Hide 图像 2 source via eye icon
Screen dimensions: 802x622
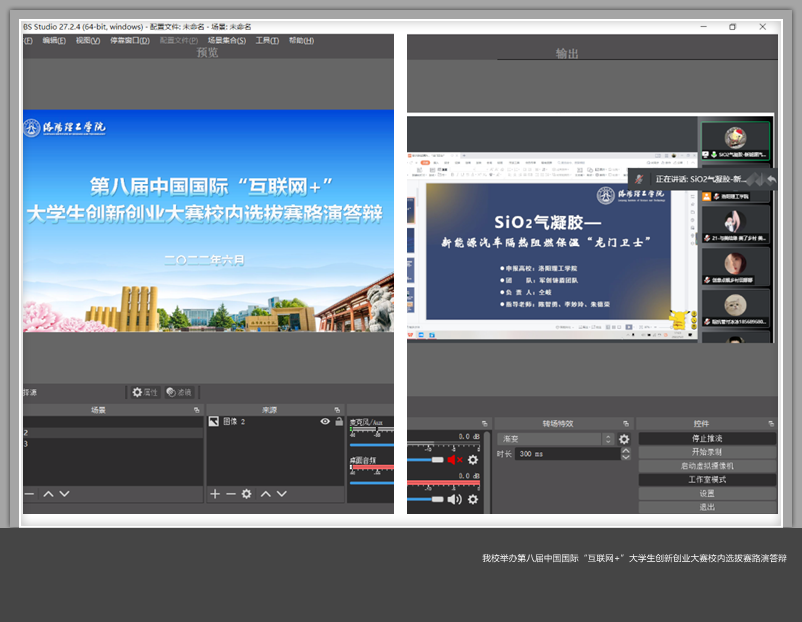click(325, 422)
